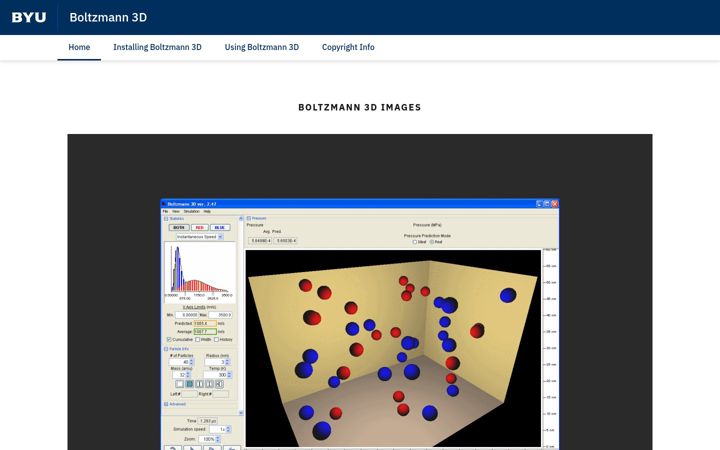The image size is (720, 450).
Task: Select the Real pressure prediction radio
Action: (x=432, y=242)
